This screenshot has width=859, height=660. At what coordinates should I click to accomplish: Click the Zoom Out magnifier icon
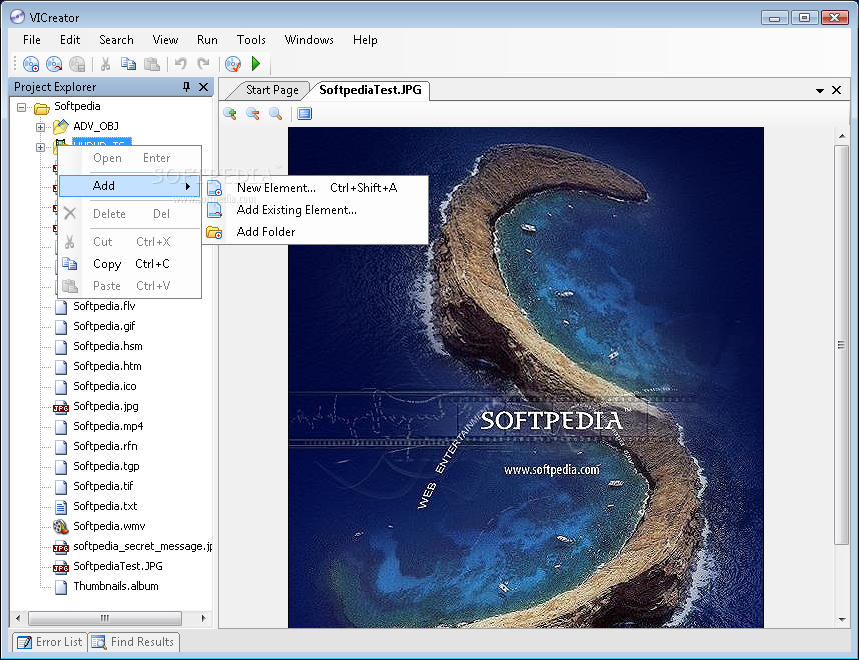click(x=253, y=113)
